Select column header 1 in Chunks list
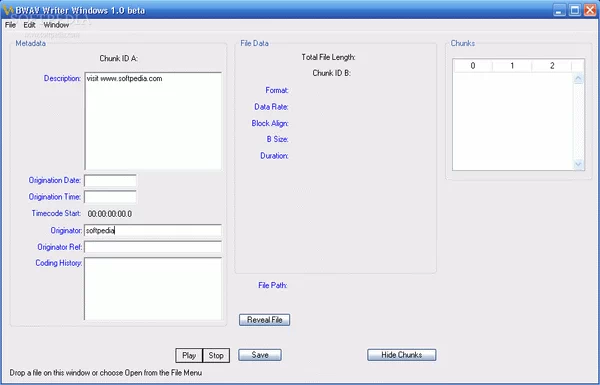Viewport: 600px width, 385px height. (x=512, y=66)
